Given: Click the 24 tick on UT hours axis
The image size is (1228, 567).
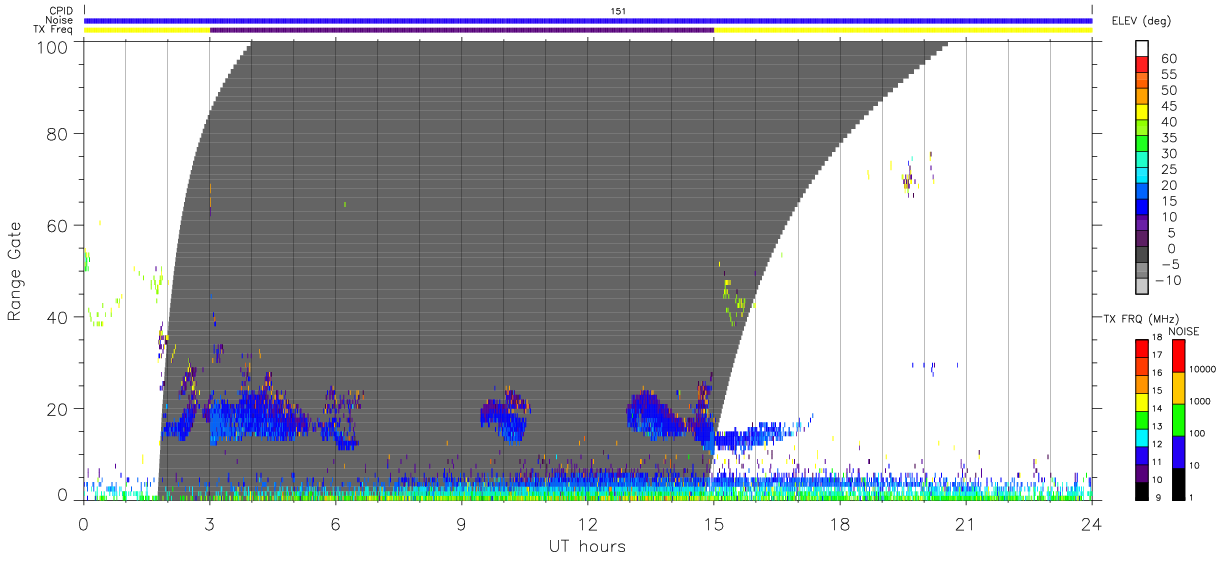Looking at the screenshot, I should point(1091,524).
